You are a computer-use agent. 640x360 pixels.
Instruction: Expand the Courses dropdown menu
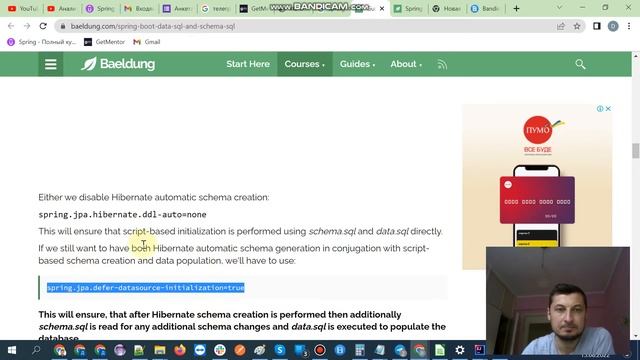[x=304, y=64]
